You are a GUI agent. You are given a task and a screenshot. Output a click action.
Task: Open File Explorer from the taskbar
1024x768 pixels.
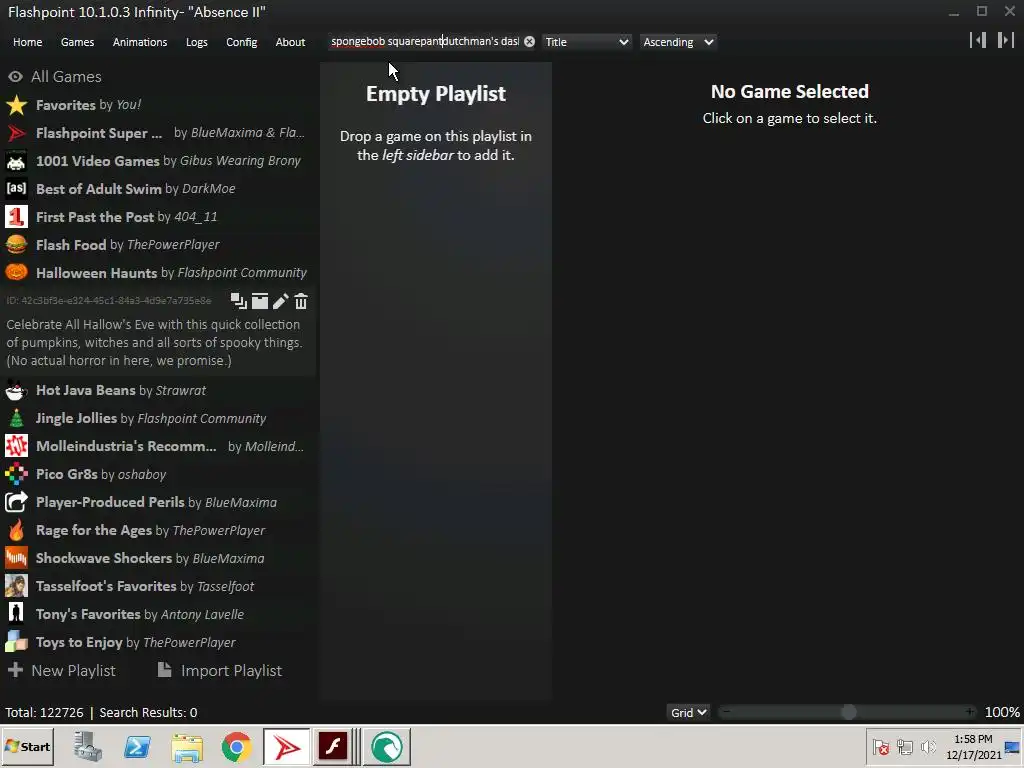[187, 746]
